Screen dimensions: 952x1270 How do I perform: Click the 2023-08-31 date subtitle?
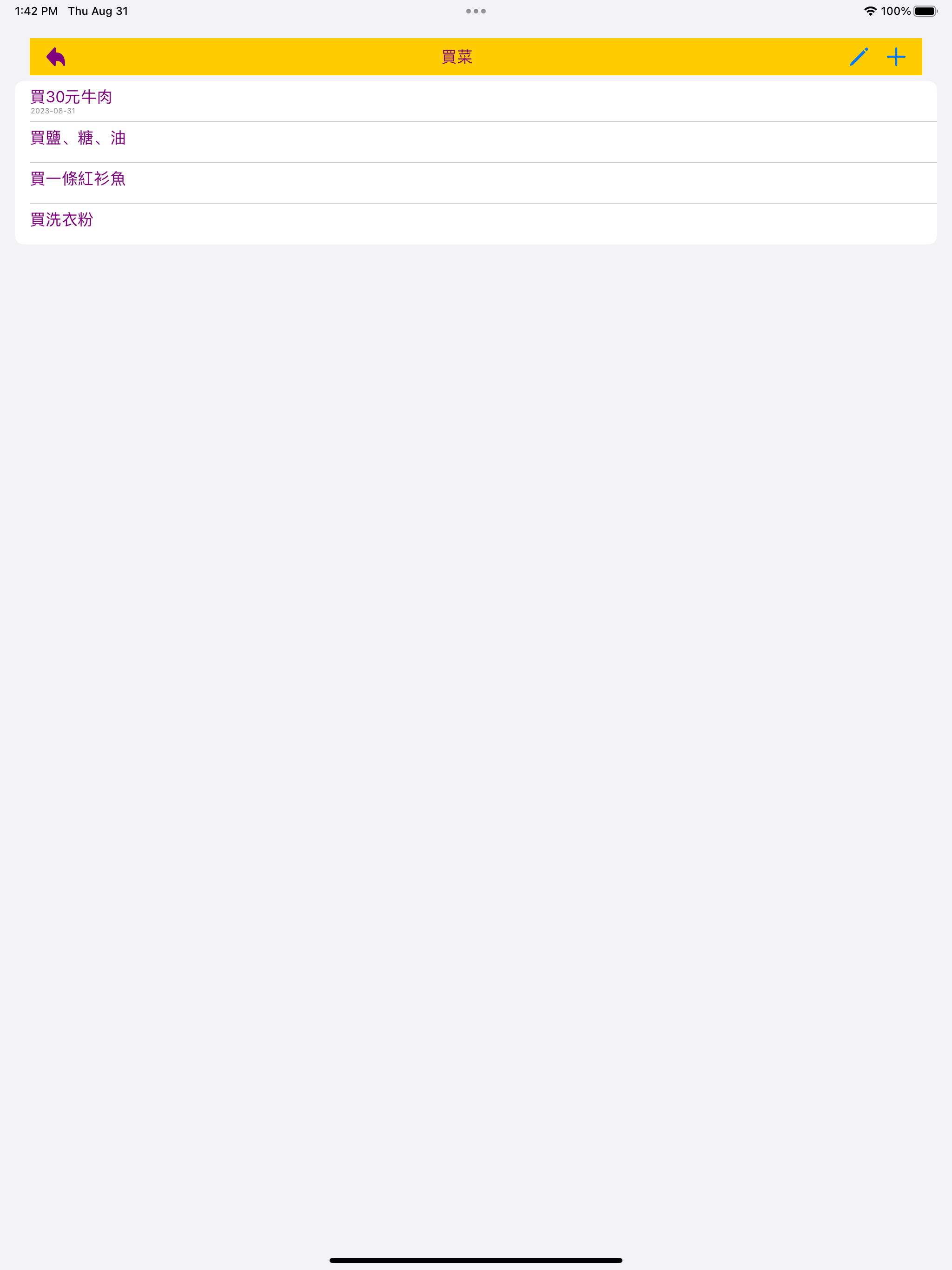pos(53,111)
